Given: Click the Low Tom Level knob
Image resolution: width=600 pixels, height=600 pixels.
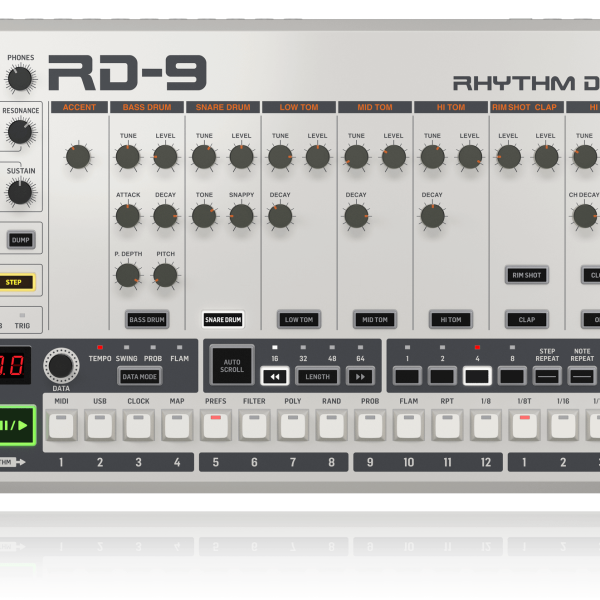Looking at the screenshot, I should tap(318, 157).
